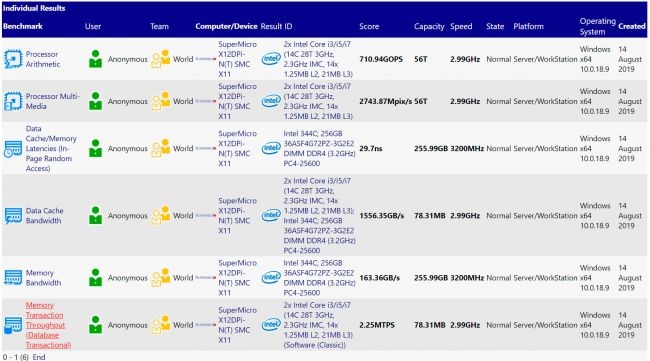Sort results by the Created column header

[632, 26]
